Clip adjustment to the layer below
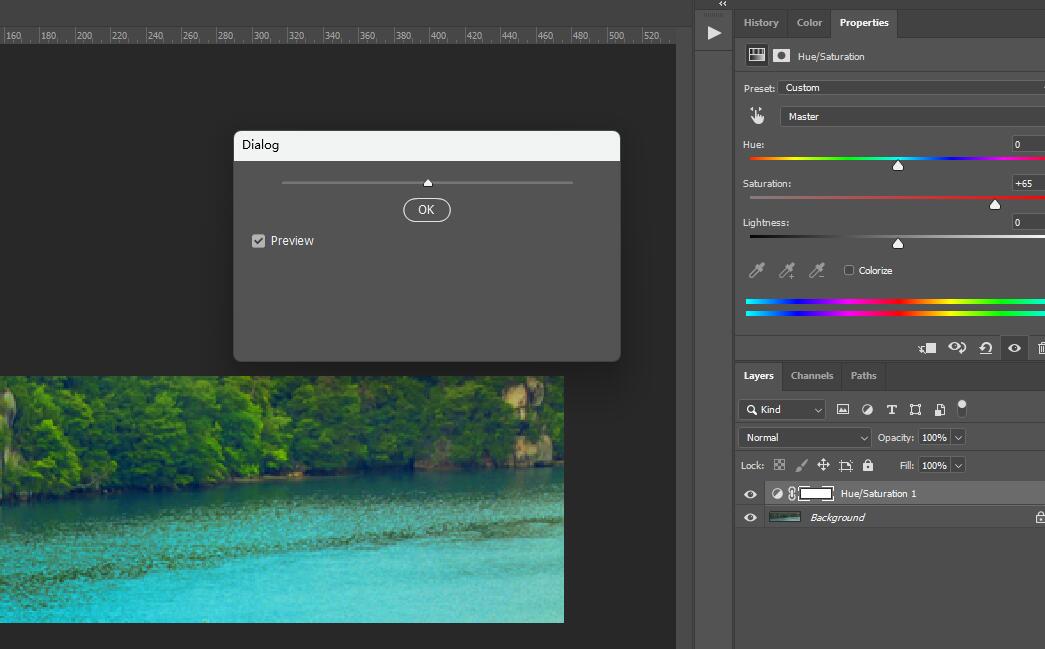 click(926, 347)
